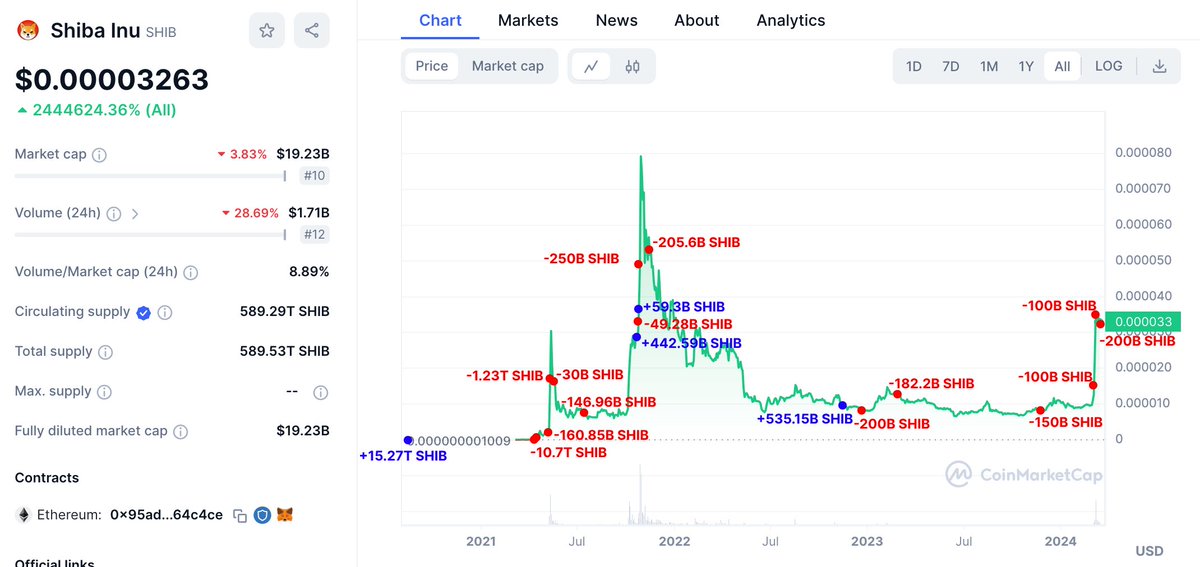
Task: Click the -150B SHIB marker dot
Action: [x=1040, y=410]
